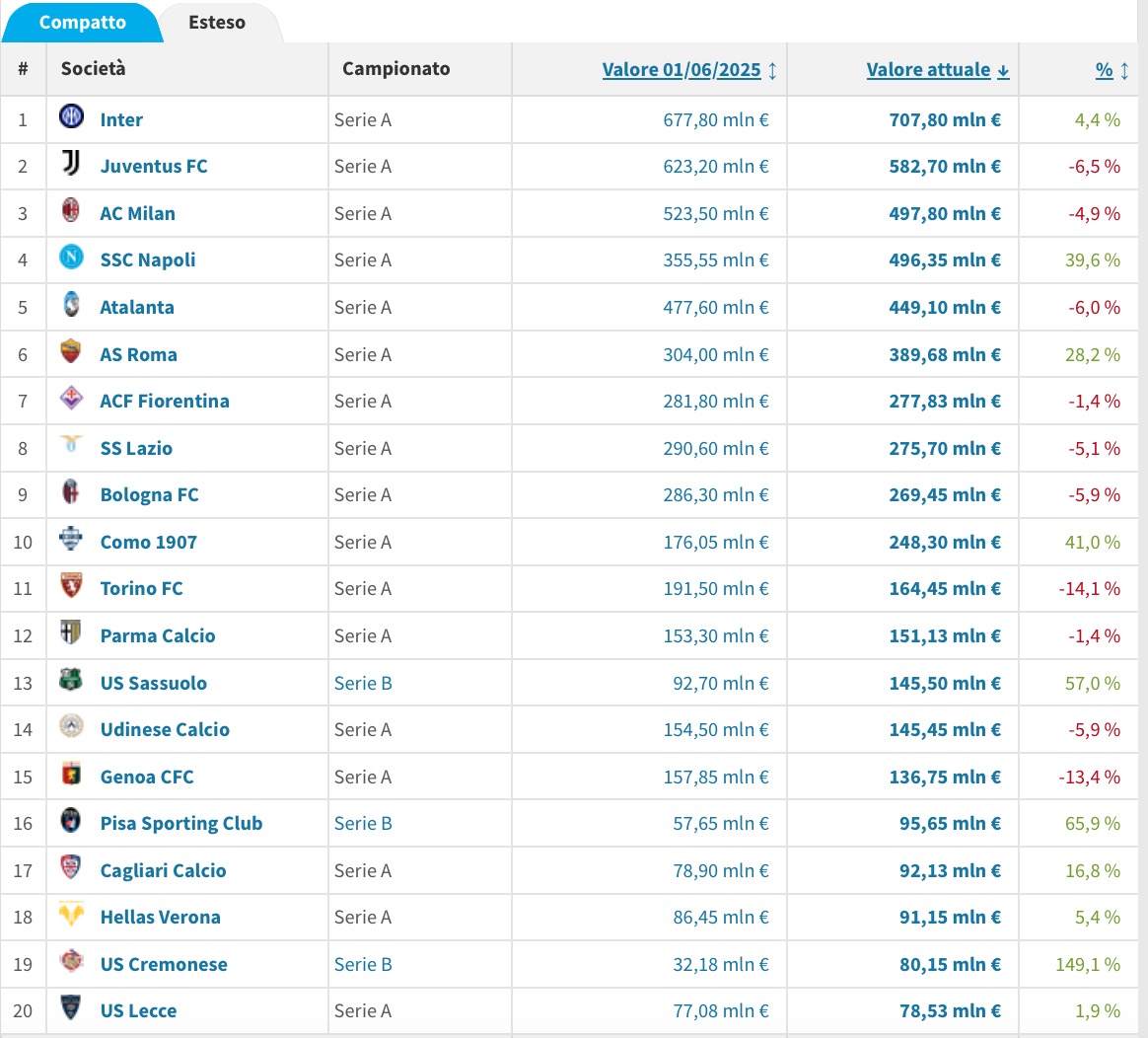Select the ACF Fiorentina logo icon
This screenshot has height=1038, width=1148.
pyautogui.click(x=71, y=400)
